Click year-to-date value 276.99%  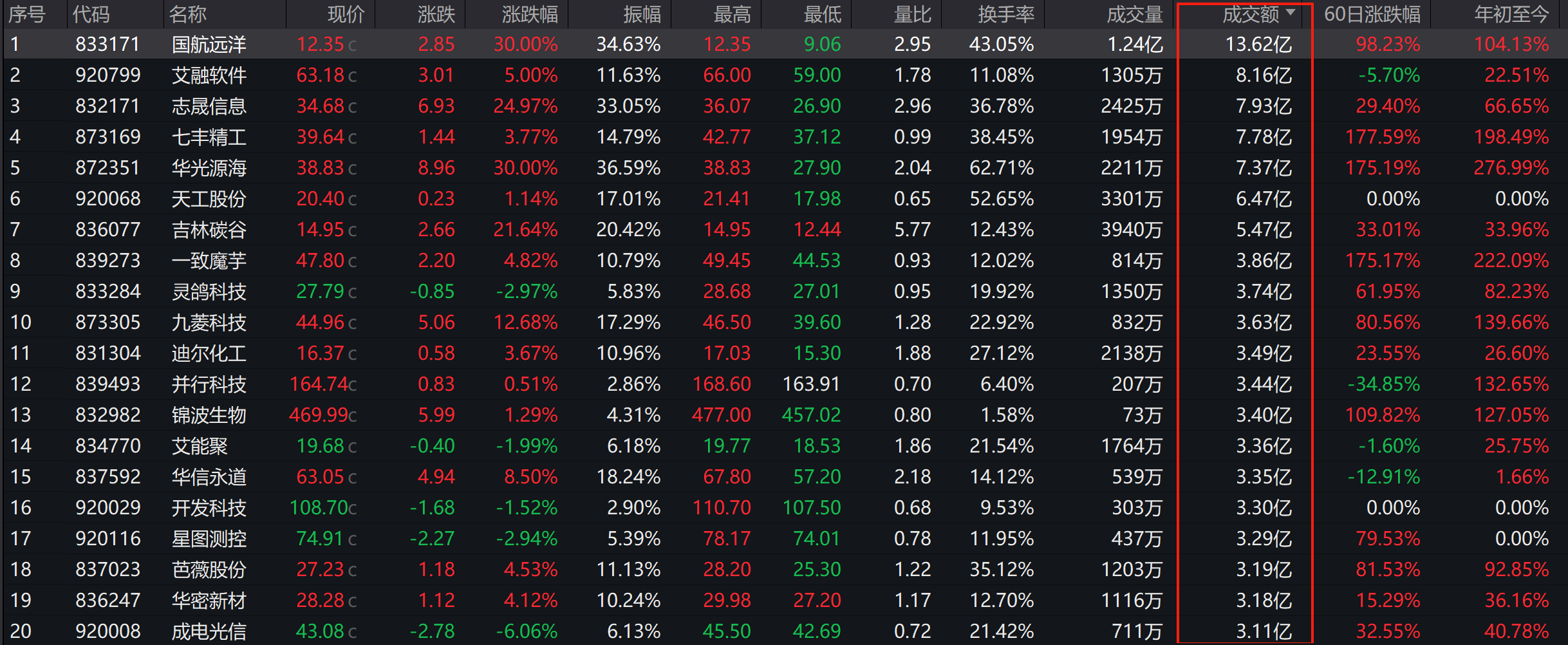[1511, 168]
